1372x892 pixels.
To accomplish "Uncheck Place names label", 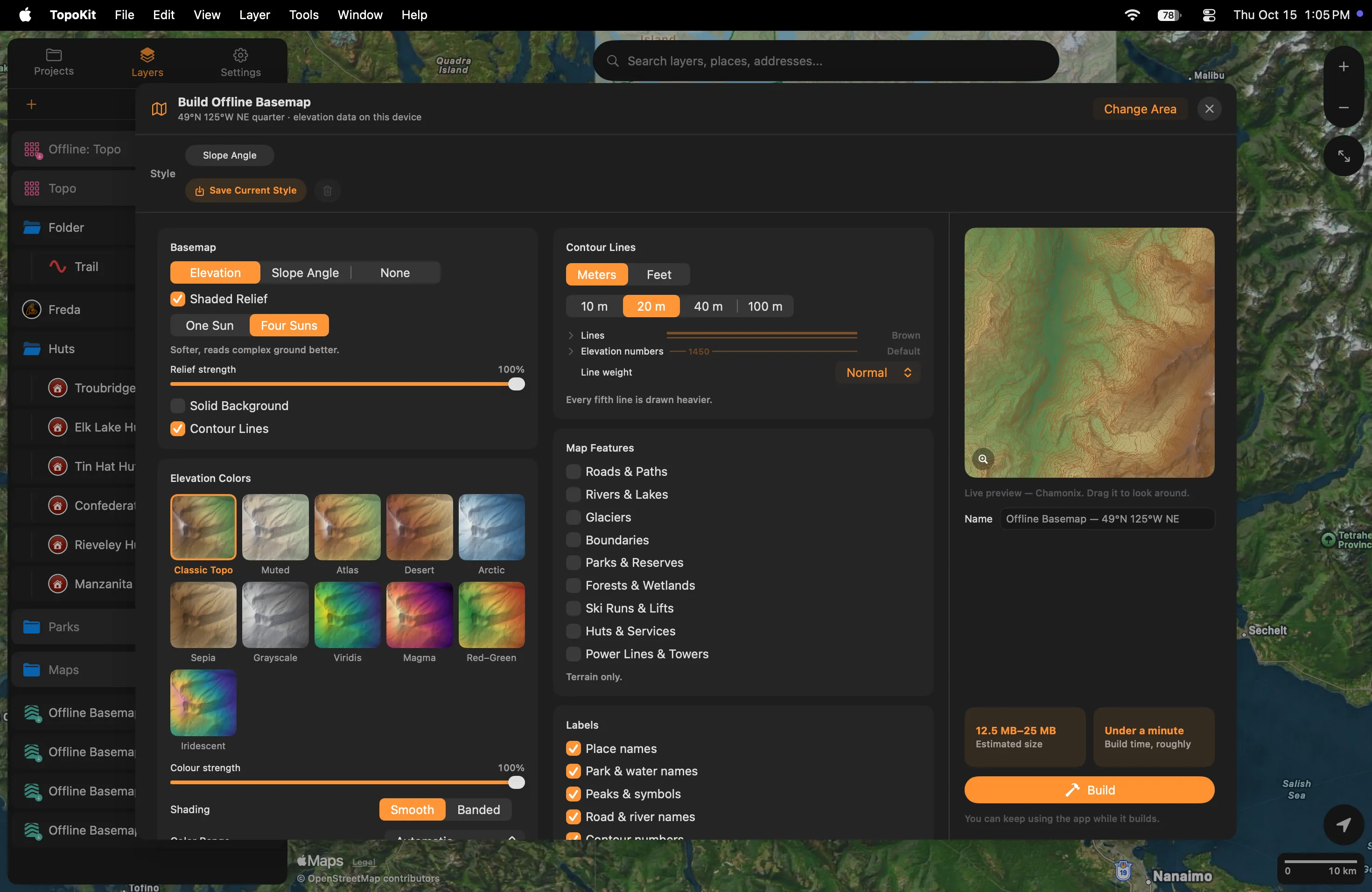I will point(573,748).
